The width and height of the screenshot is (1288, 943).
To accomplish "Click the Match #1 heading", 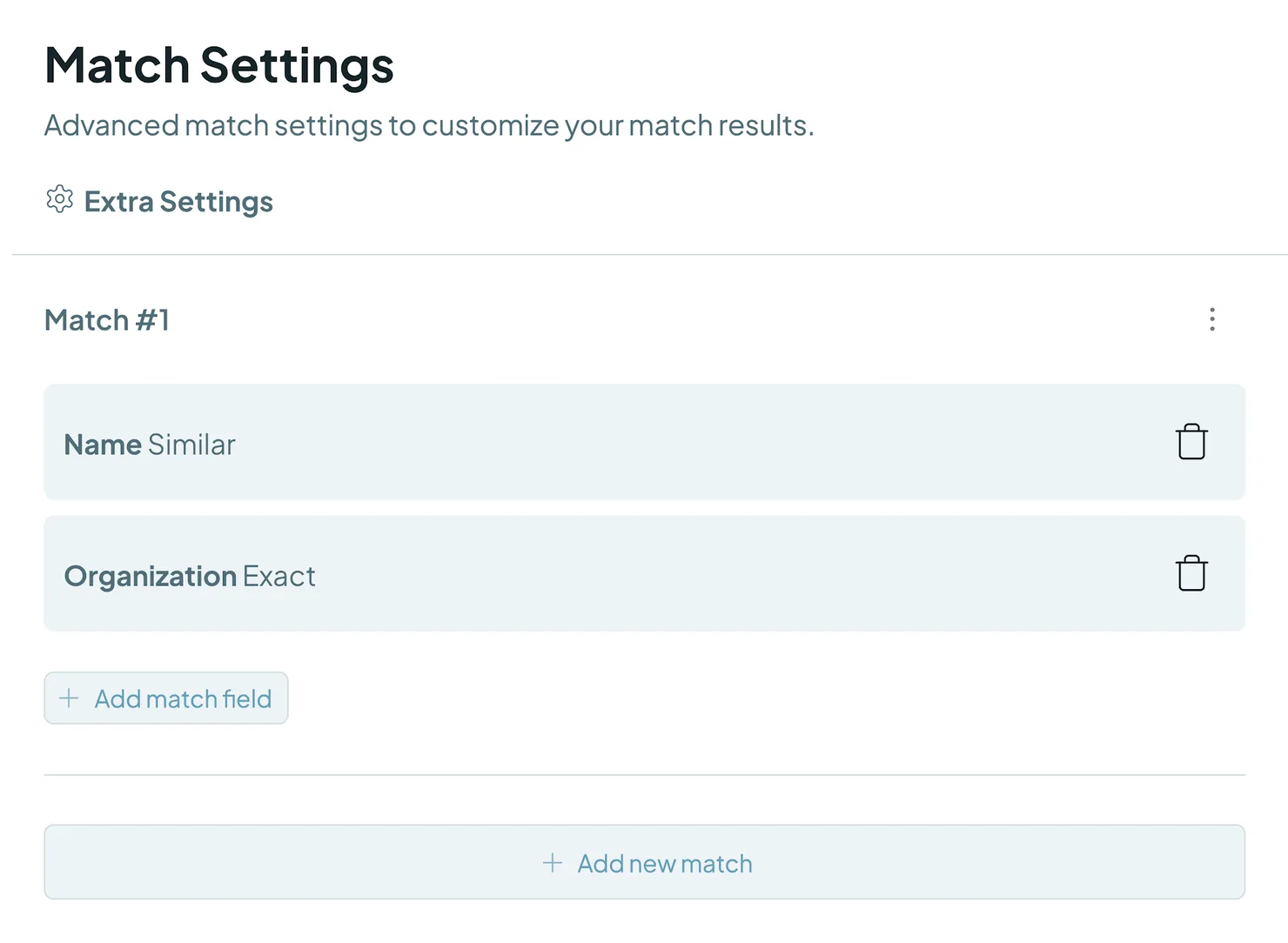I will click(107, 320).
